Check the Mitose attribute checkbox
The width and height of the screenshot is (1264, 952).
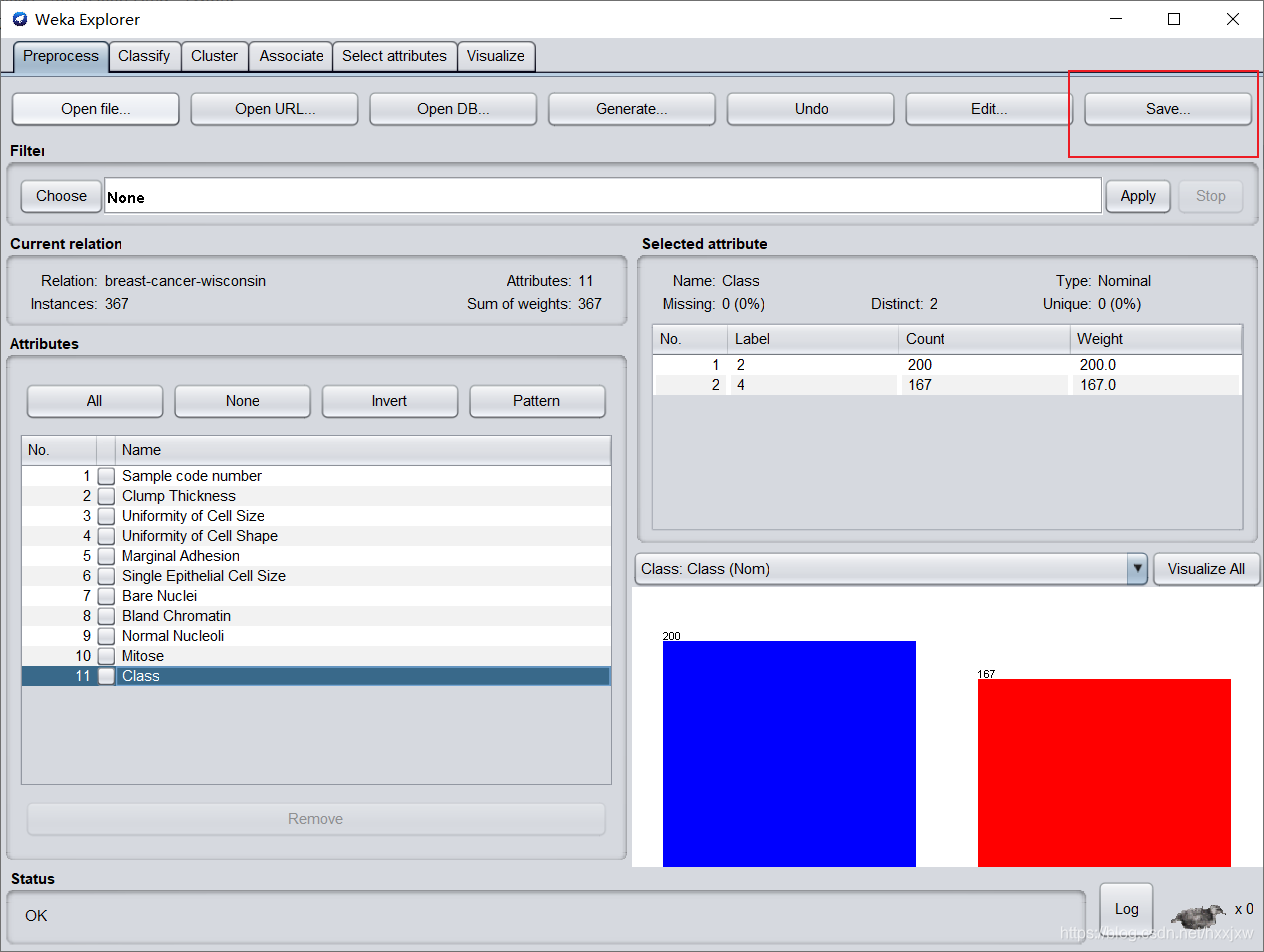106,656
